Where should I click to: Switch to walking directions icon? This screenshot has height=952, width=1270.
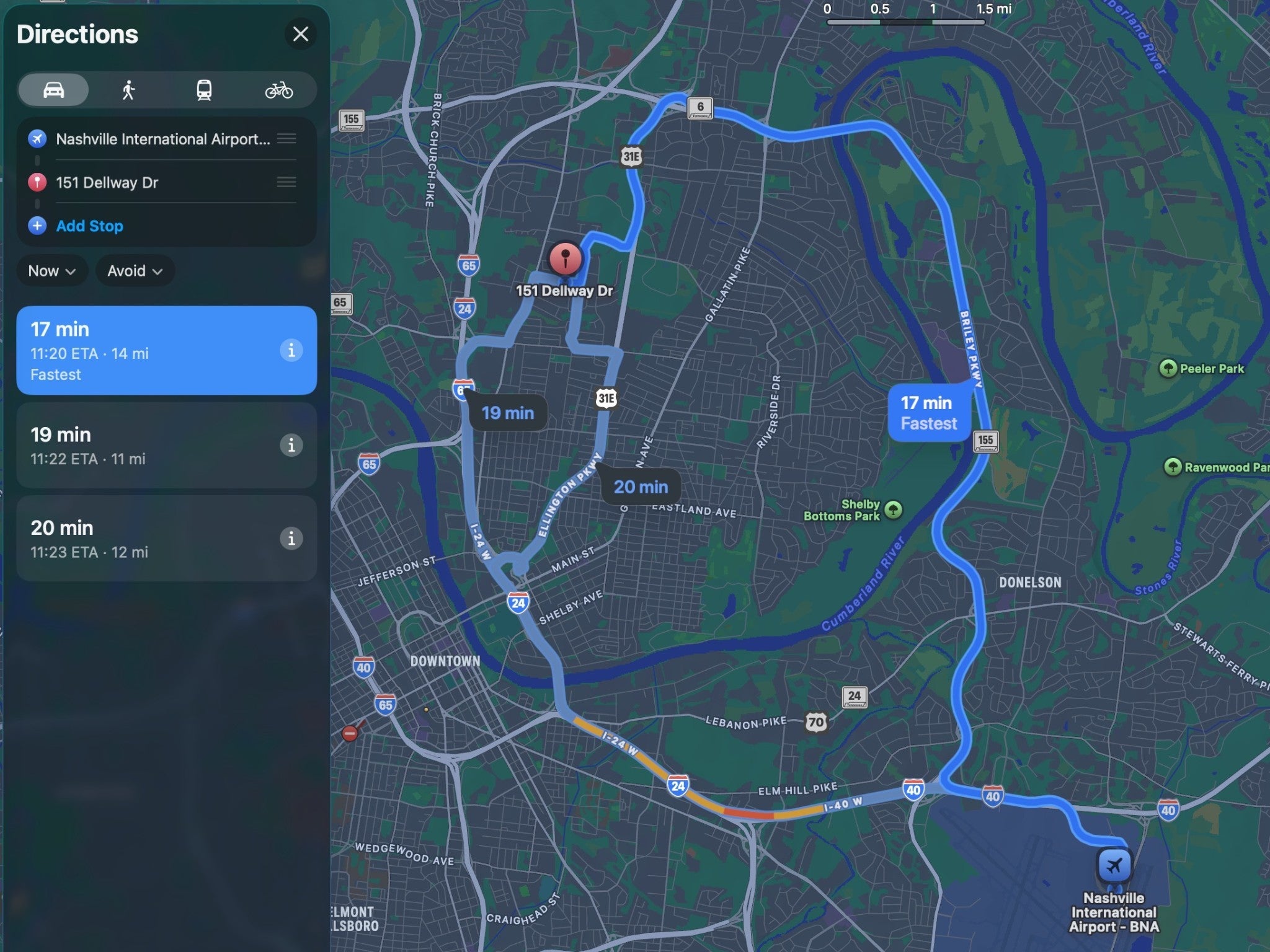128,90
